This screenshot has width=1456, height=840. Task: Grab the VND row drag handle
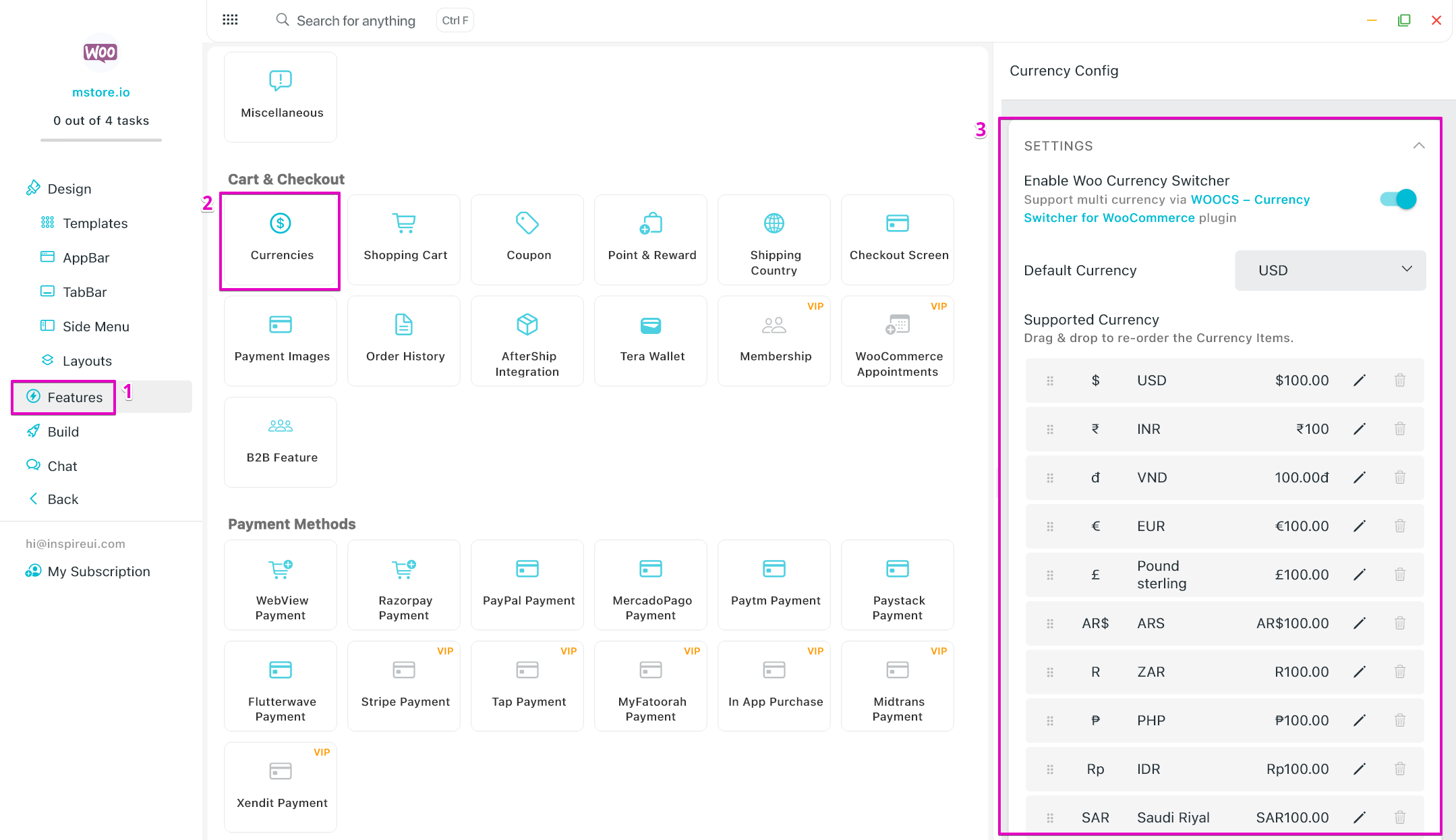1050,478
